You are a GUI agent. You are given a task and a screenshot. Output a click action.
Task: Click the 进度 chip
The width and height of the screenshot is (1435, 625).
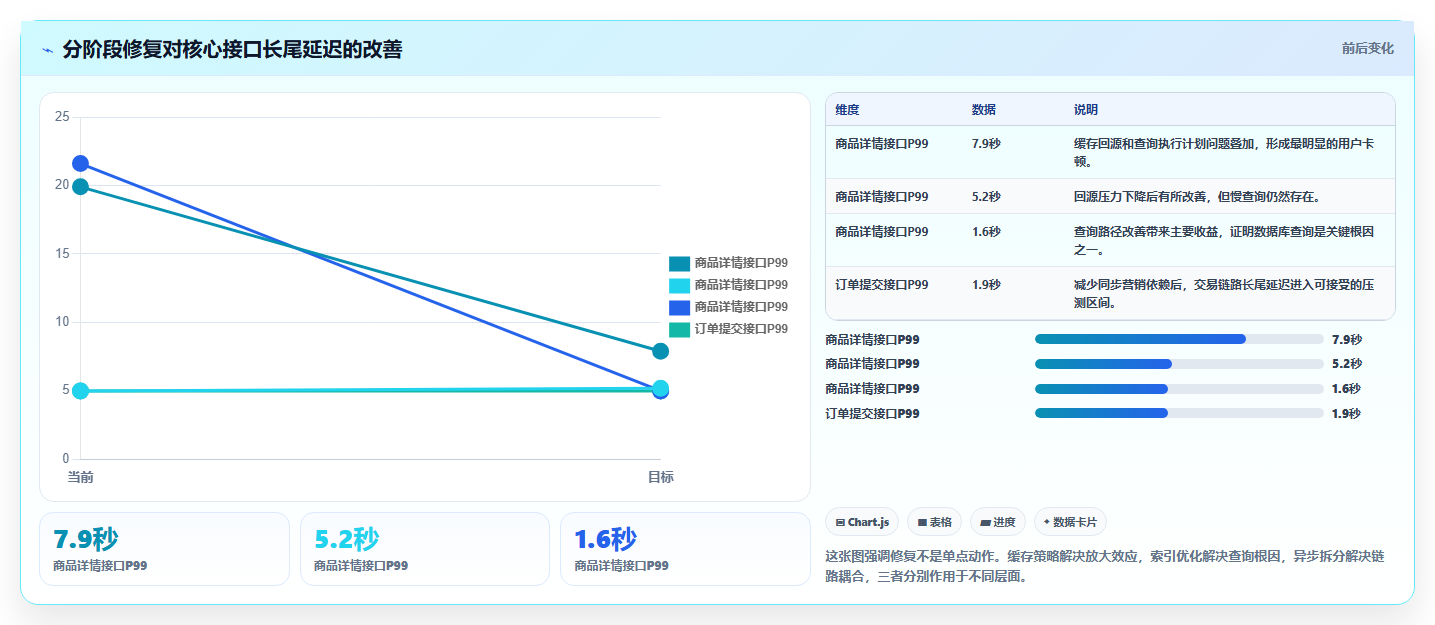click(998, 522)
